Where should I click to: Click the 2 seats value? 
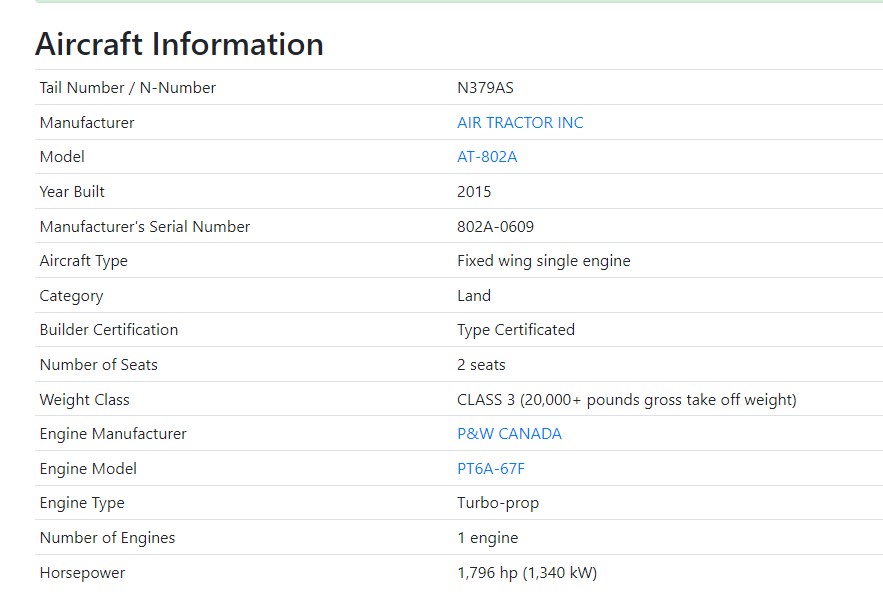[481, 365]
